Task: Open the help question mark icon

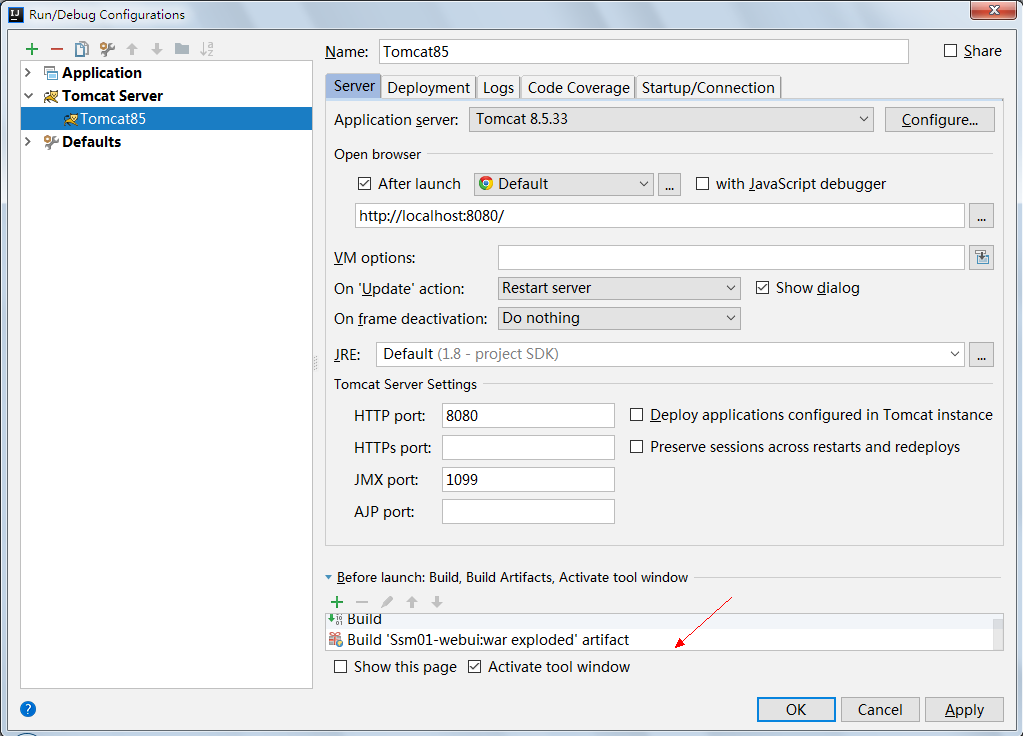Action: 28,709
